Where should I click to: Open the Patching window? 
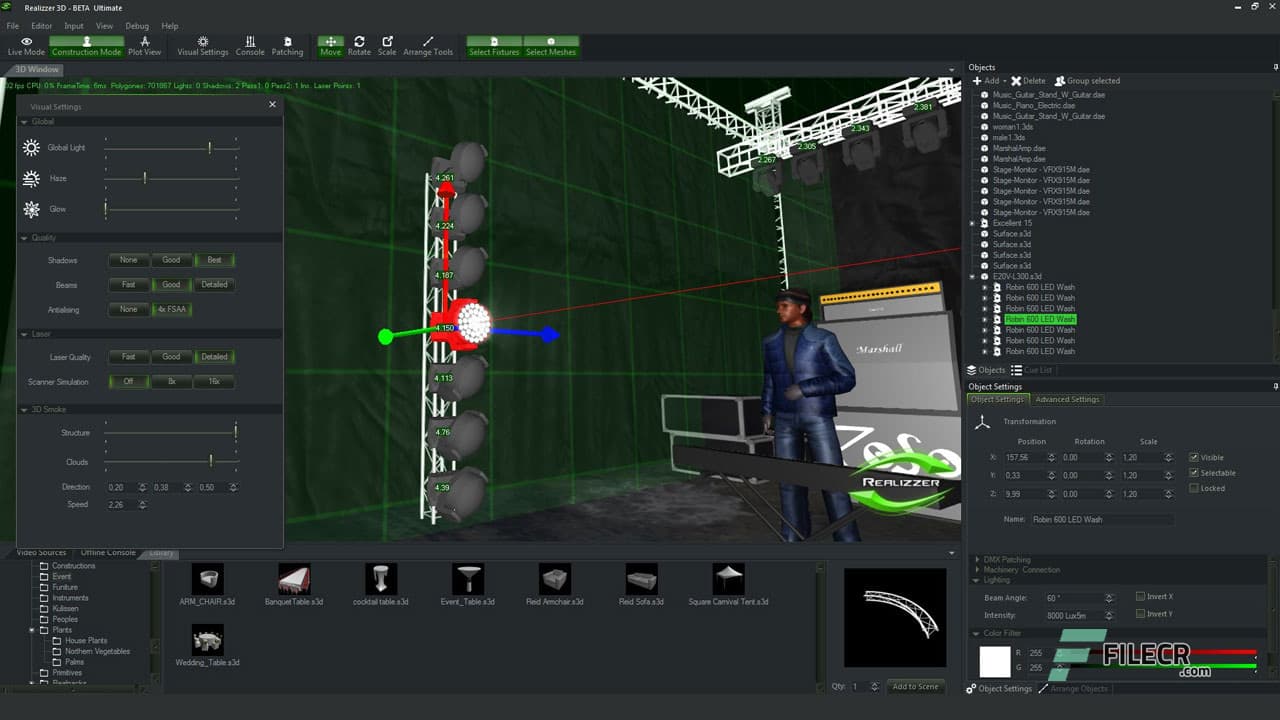tap(288, 46)
